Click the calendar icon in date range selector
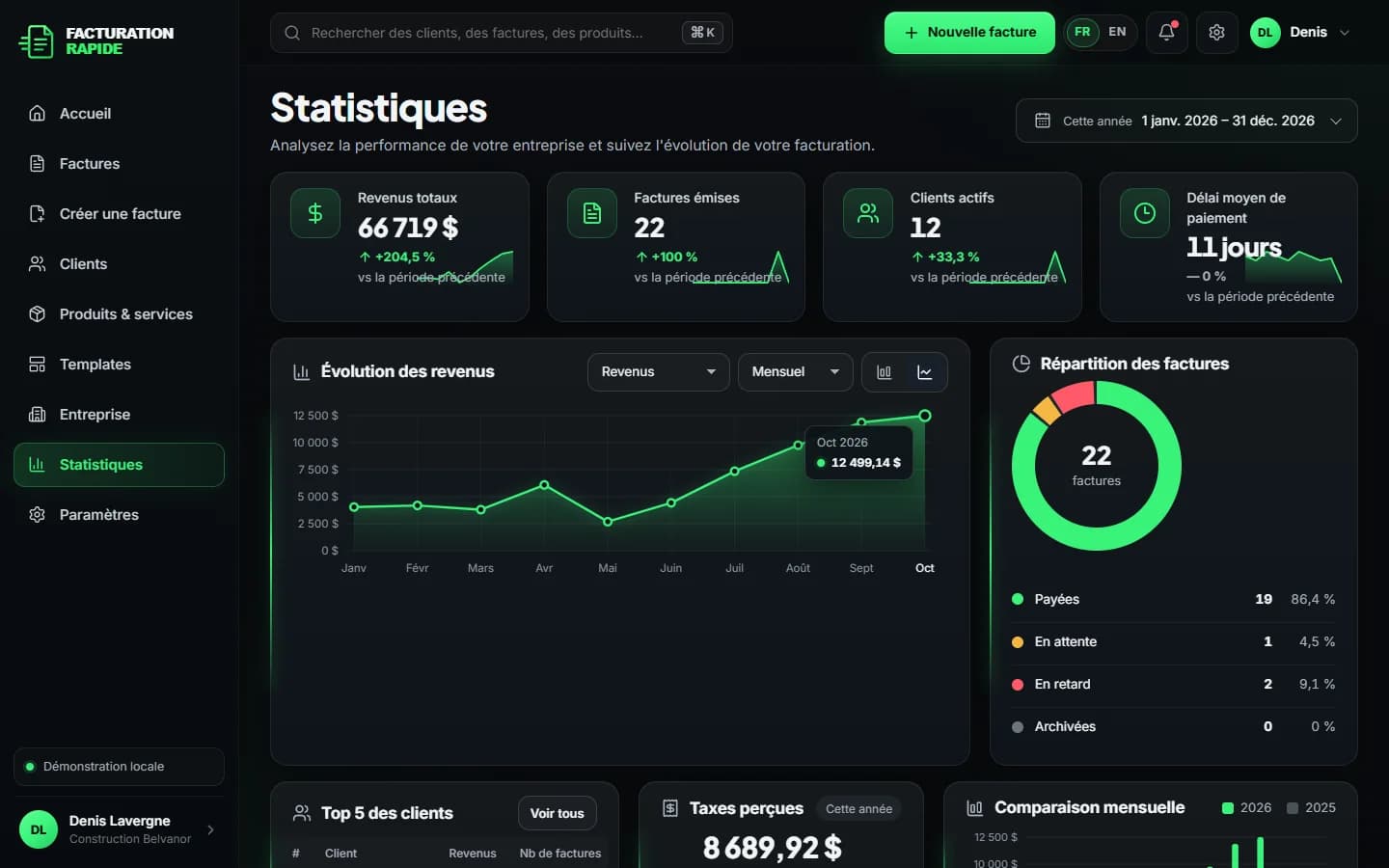Screen dimensions: 1389x868 tap(1042, 121)
